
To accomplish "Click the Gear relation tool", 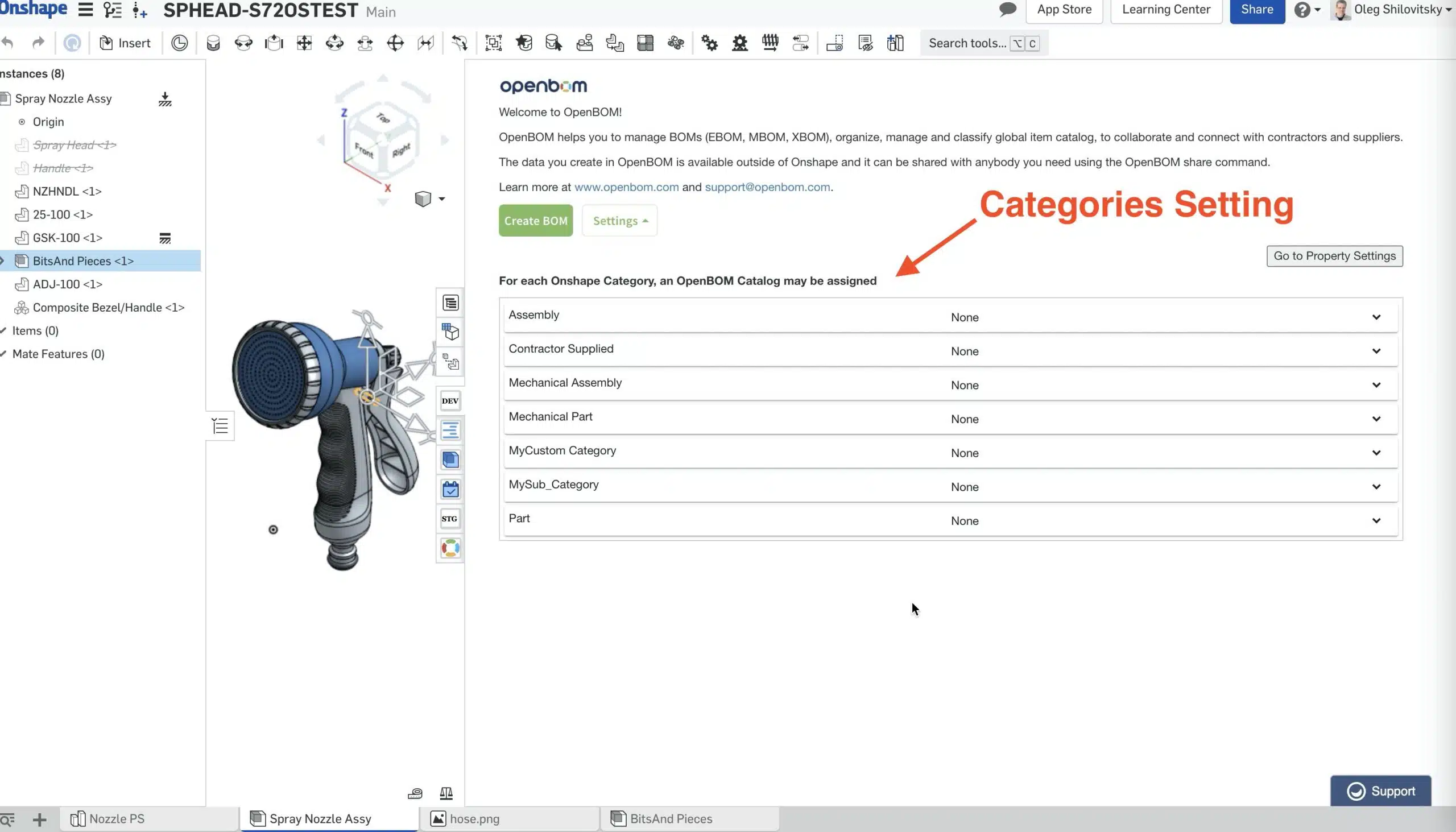I will point(710,43).
